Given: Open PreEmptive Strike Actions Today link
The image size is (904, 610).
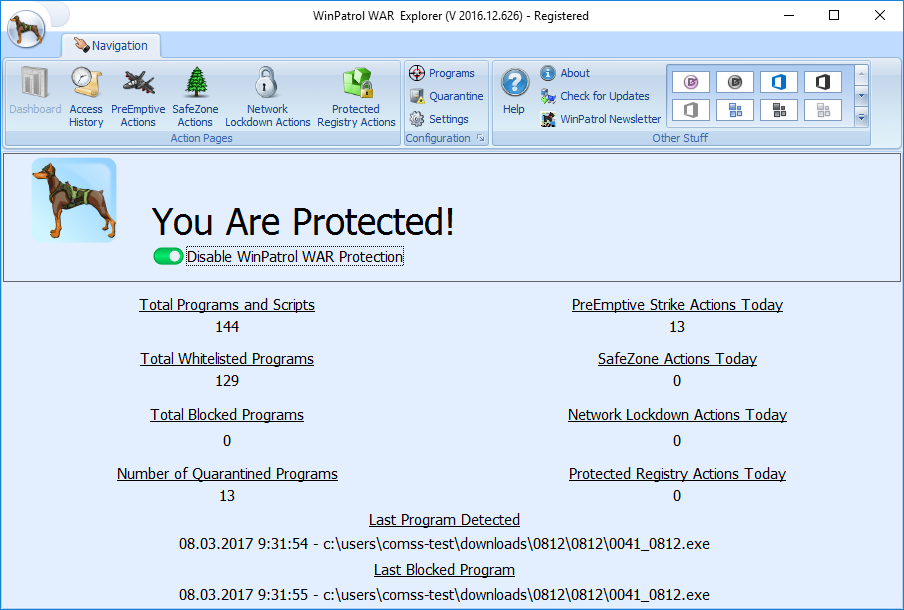Looking at the screenshot, I should click(x=677, y=304).
